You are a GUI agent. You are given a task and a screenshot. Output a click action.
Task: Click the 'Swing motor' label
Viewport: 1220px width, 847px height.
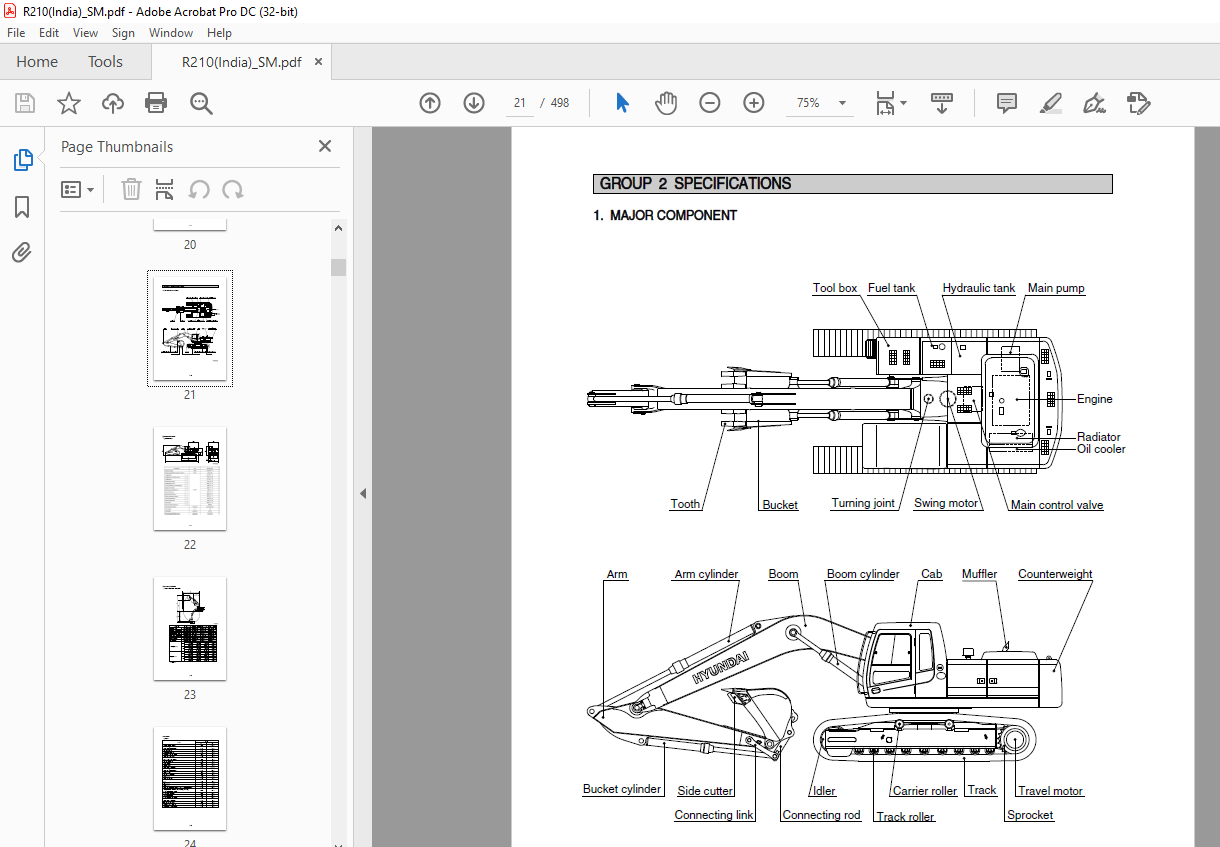[946, 503]
